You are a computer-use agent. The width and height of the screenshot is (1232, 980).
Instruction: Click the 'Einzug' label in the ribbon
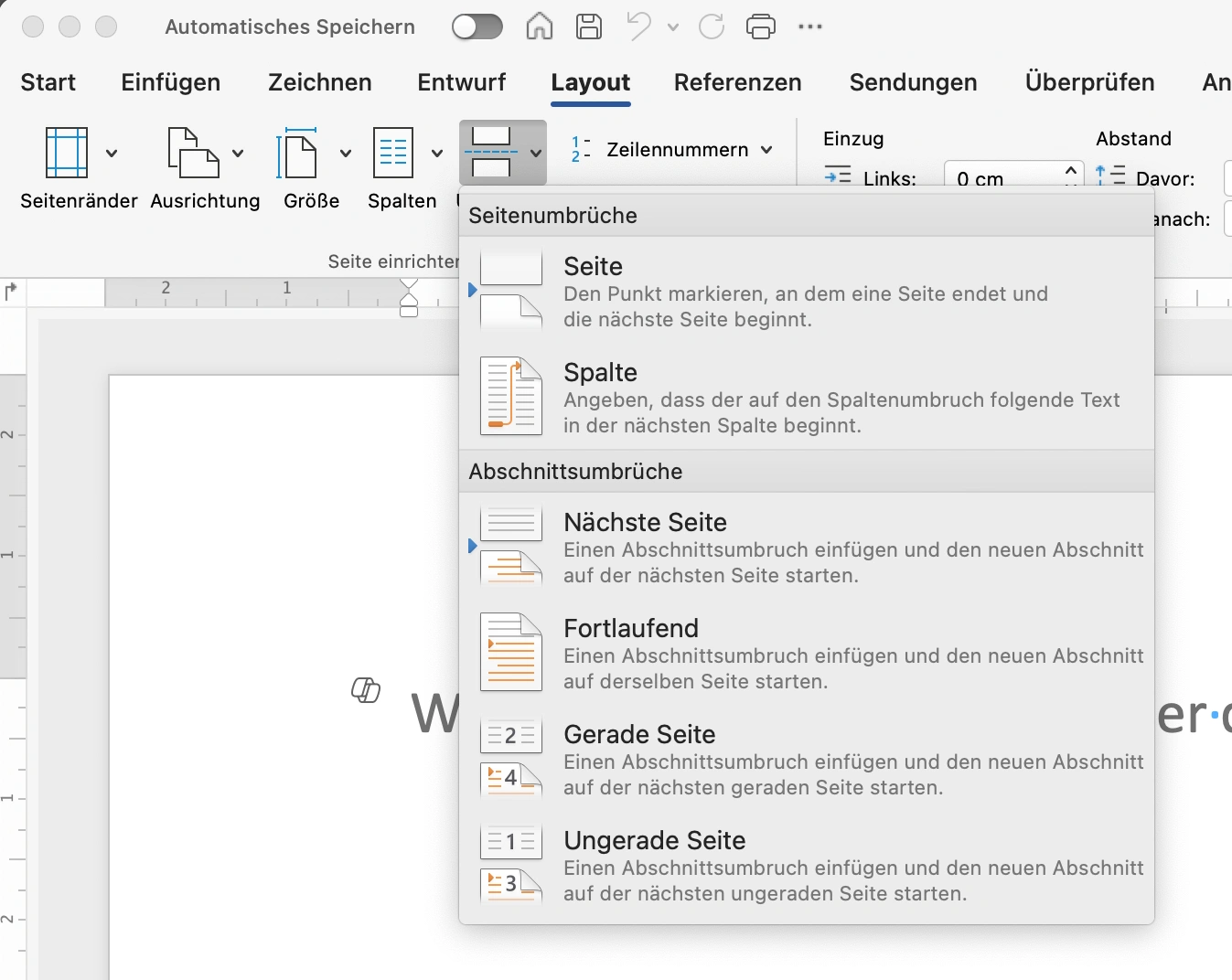pos(853,139)
